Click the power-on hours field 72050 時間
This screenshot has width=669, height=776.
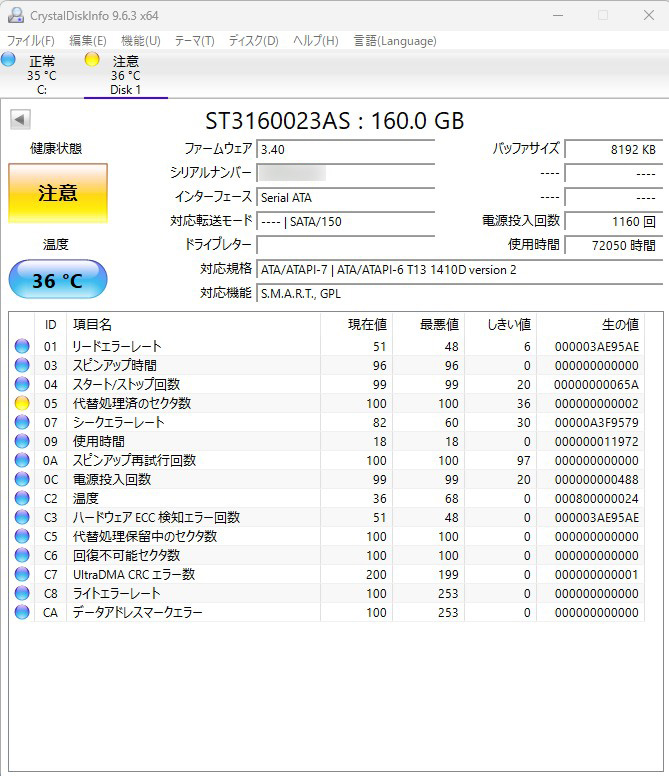614,245
